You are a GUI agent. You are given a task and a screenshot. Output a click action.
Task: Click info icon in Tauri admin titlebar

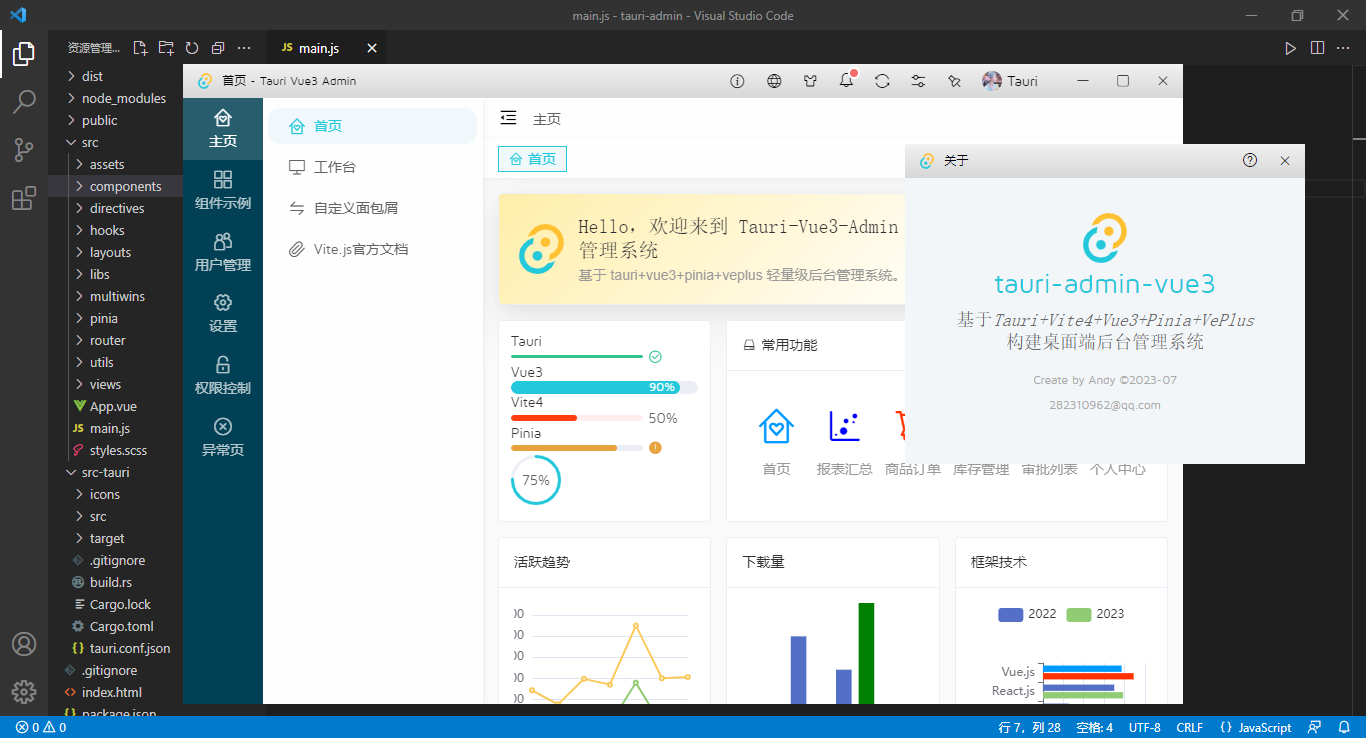click(738, 81)
